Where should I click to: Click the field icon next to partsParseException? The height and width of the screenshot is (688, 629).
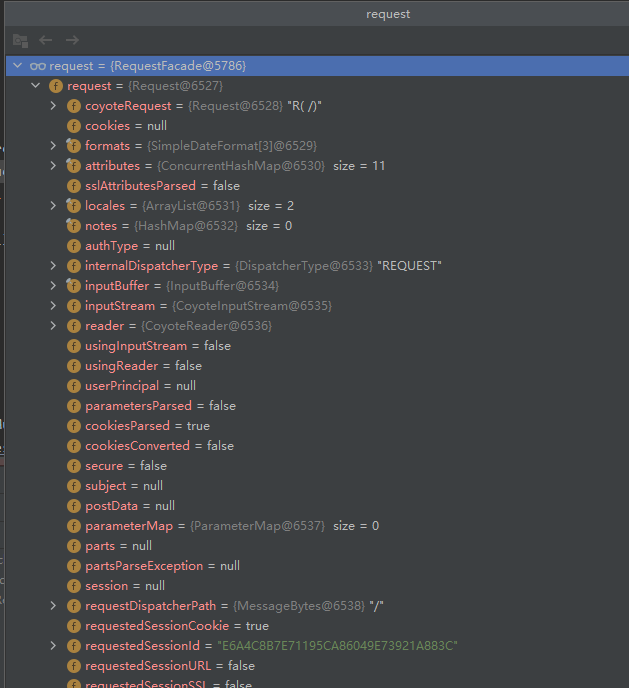pos(74,566)
